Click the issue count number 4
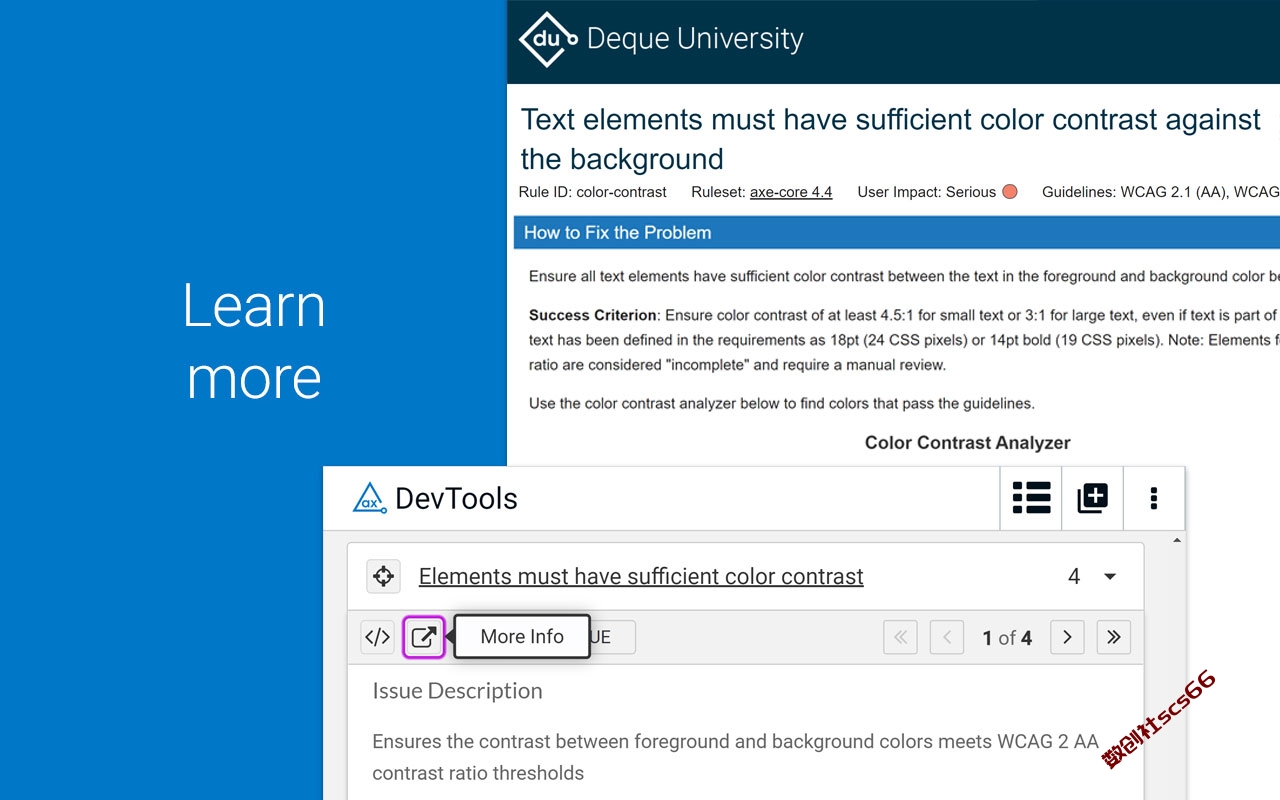The height and width of the screenshot is (800, 1280). (x=1074, y=577)
